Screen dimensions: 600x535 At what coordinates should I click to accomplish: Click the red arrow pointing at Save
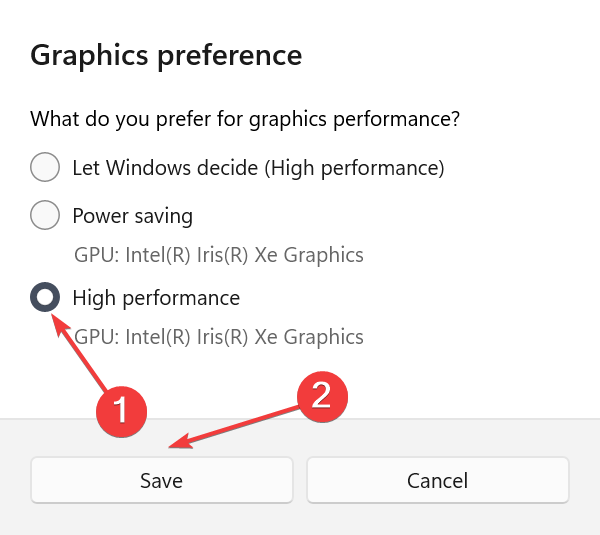pyautogui.click(x=233, y=427)
